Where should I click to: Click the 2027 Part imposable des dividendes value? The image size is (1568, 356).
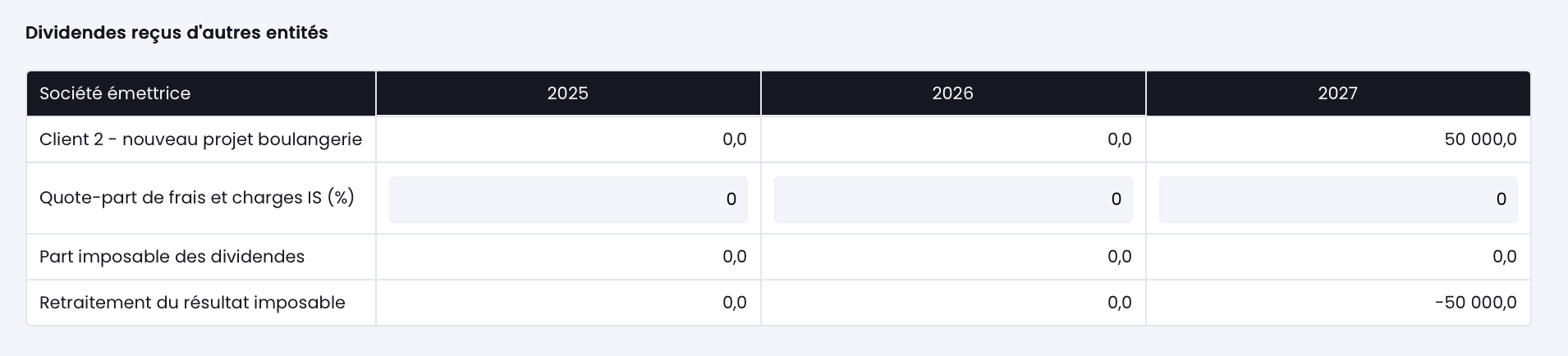1505,257
